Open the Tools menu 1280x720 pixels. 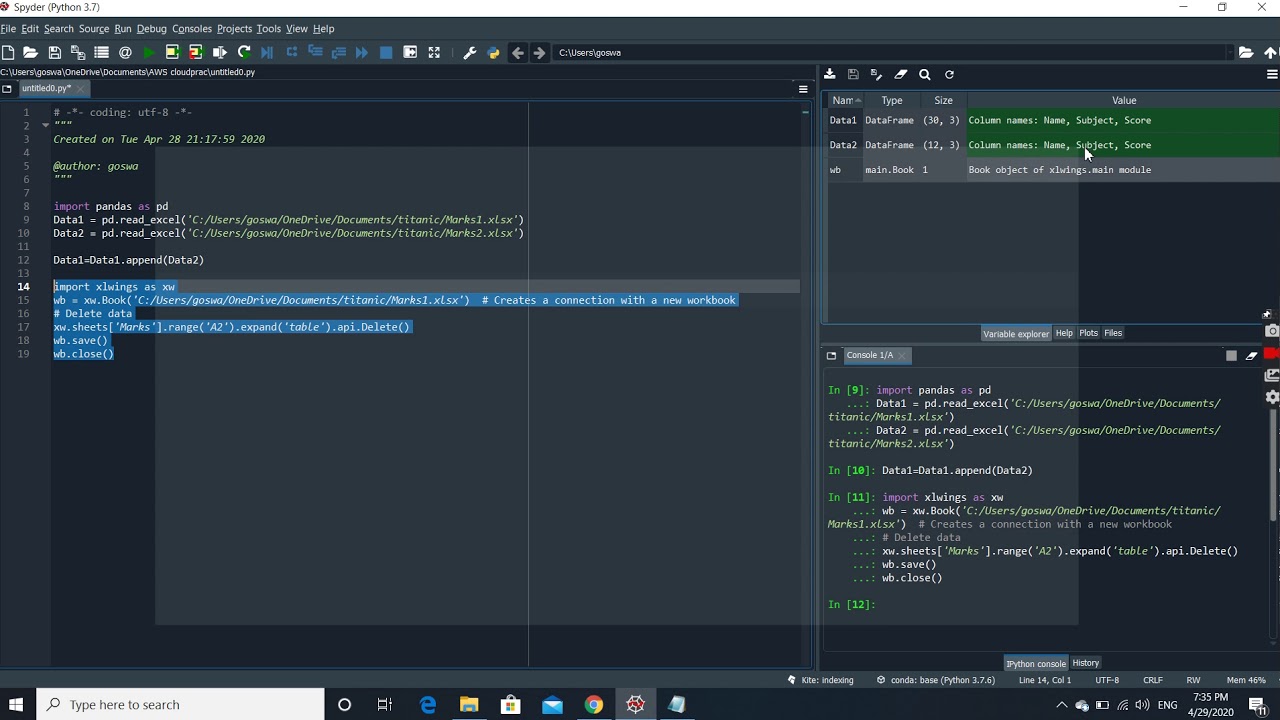pos(268,29)
